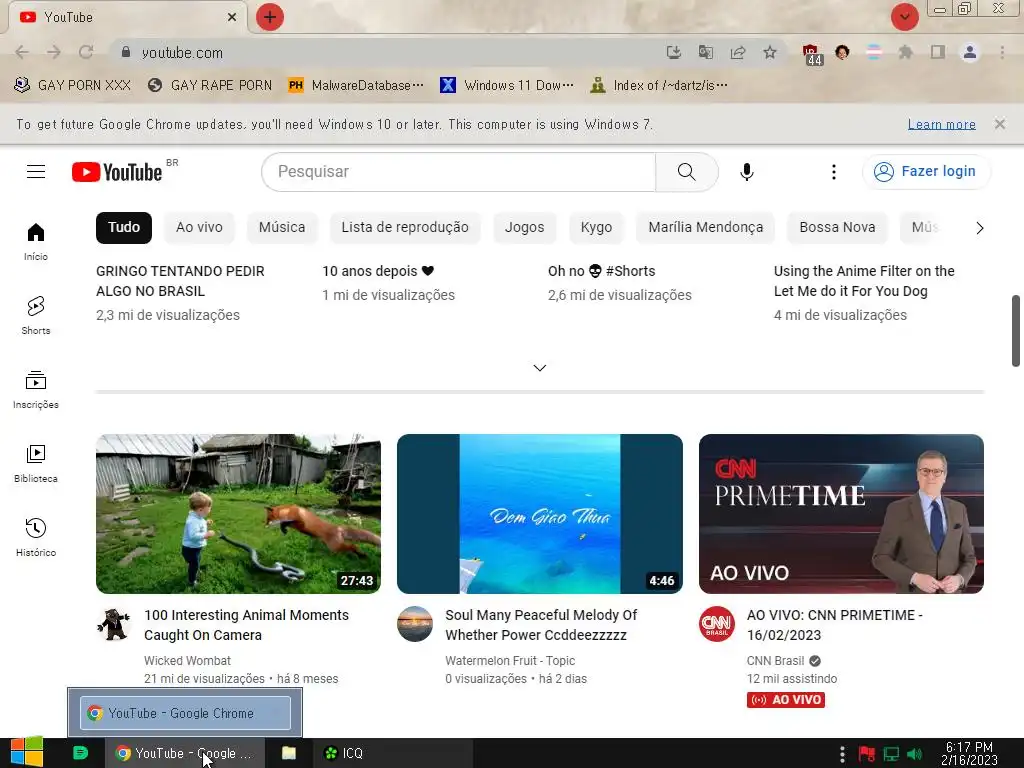This screenshot has width=1024, height=768.
Task: Open the side panel icon
Action: click(938, 52)
